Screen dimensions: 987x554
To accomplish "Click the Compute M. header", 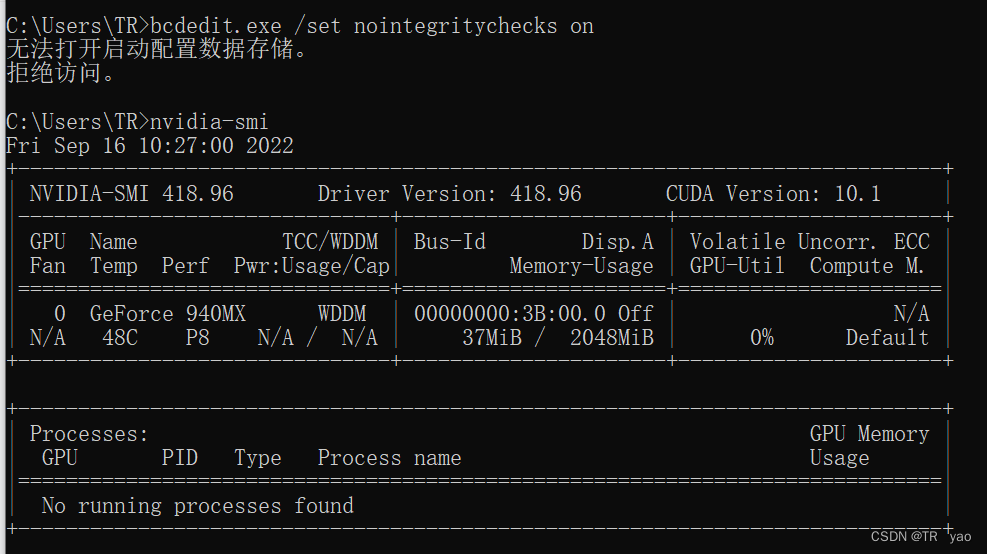I will point(867,266).
